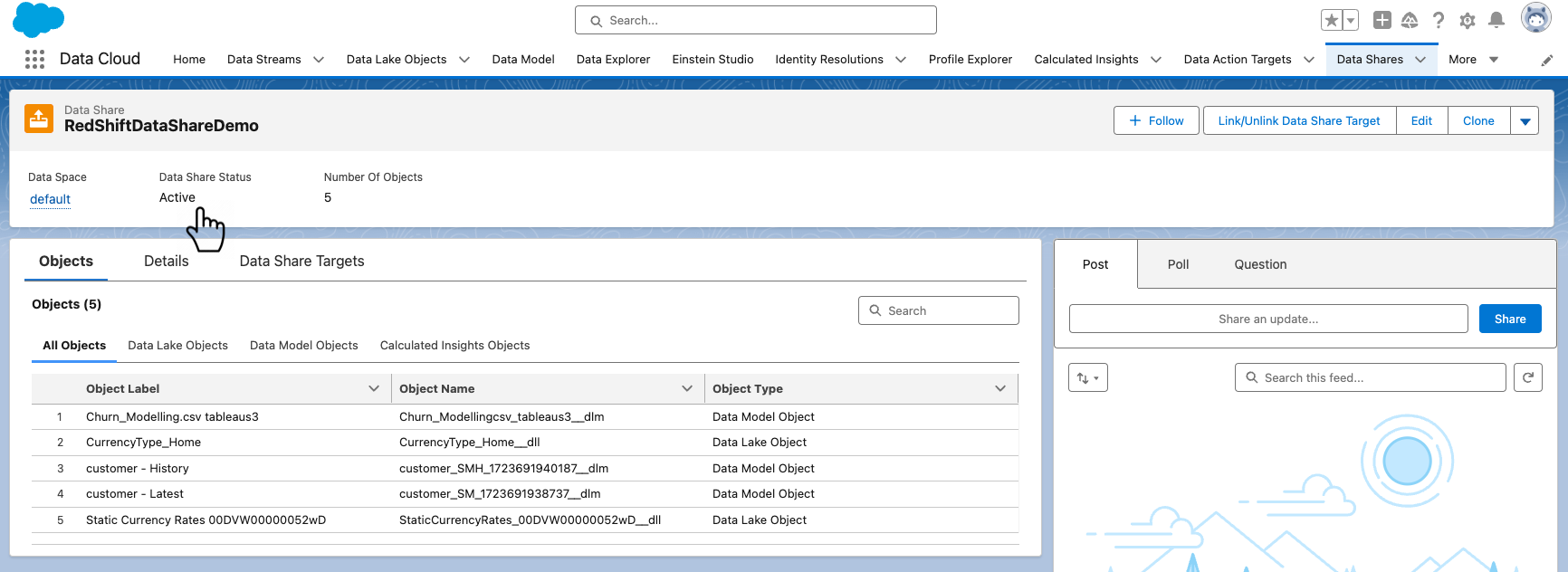Open the feed sort options button
This screenshot has height=572, width=1568.
click(x=1088, y=377)
